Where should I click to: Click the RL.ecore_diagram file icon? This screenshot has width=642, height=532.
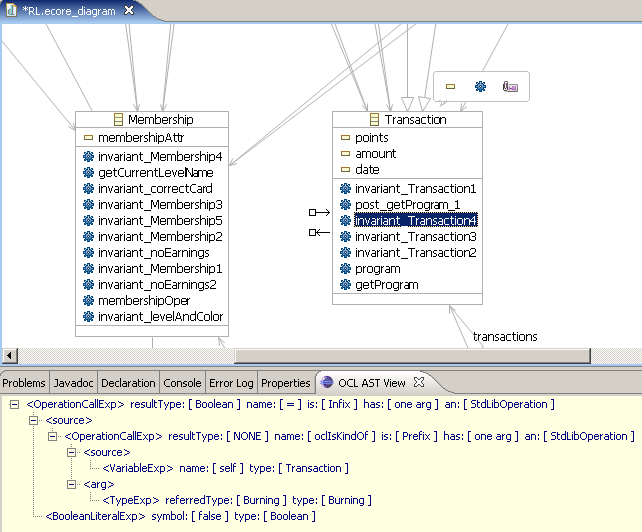pos(11,10)
